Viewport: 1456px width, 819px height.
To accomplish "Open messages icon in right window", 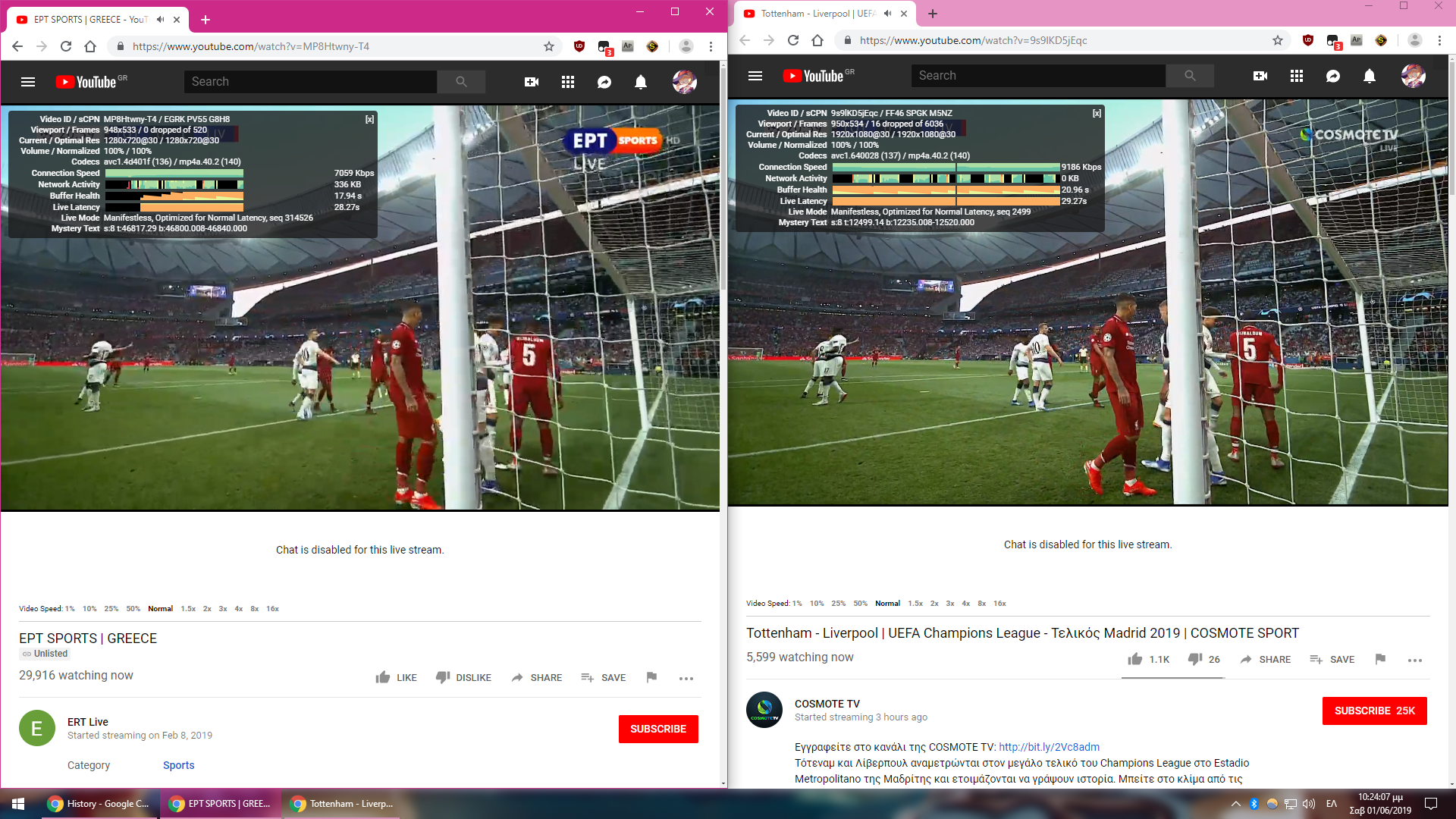I will (1333, 76).
